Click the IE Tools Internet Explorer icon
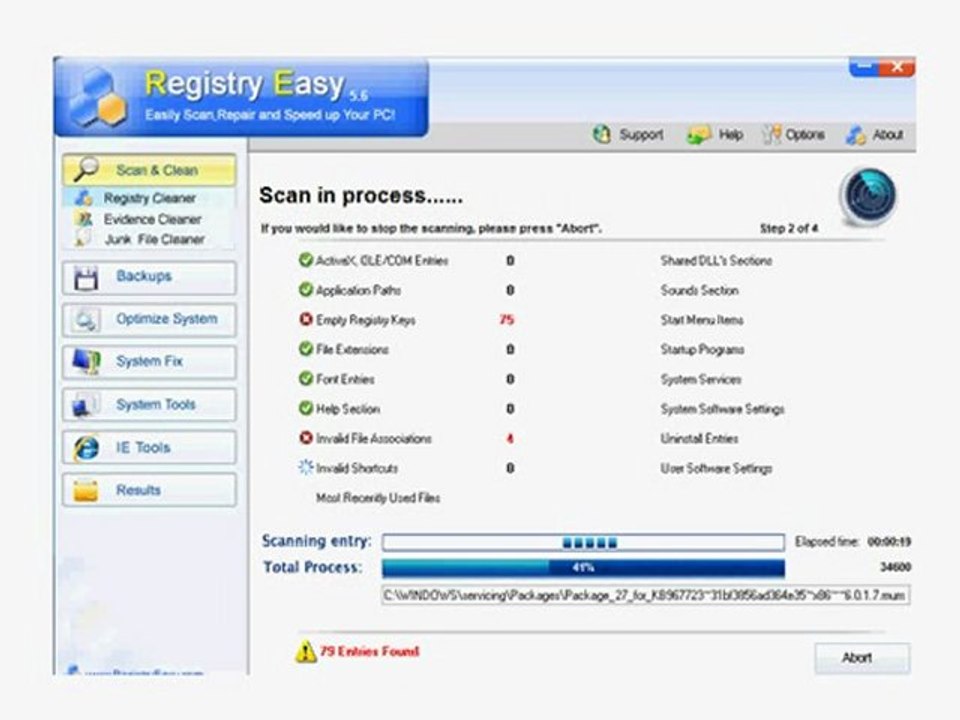The image size is (960, 720). tap(86, 448)
